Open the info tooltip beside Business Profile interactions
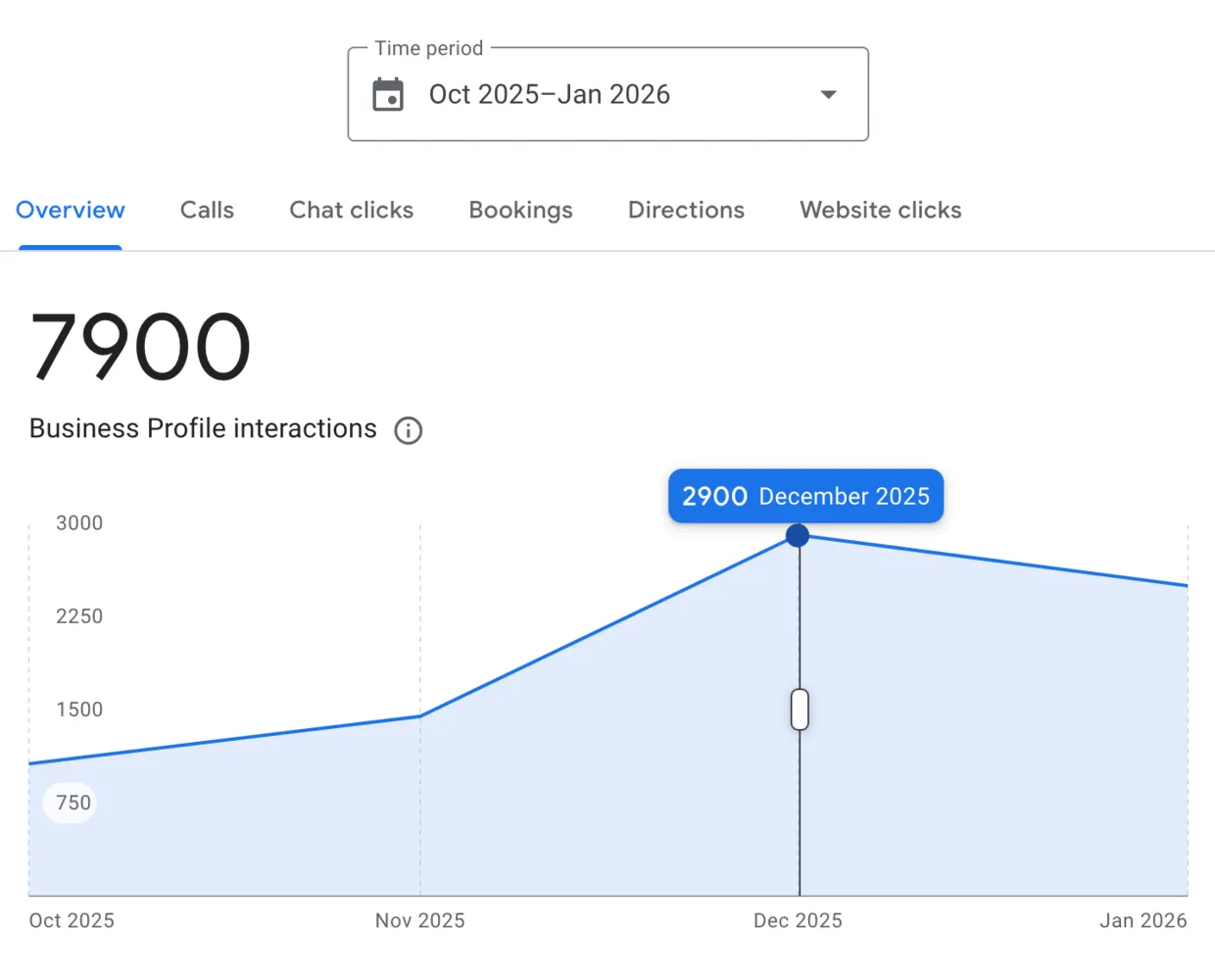This screenshot has height=980, width=1215. [x=409, y=430]
